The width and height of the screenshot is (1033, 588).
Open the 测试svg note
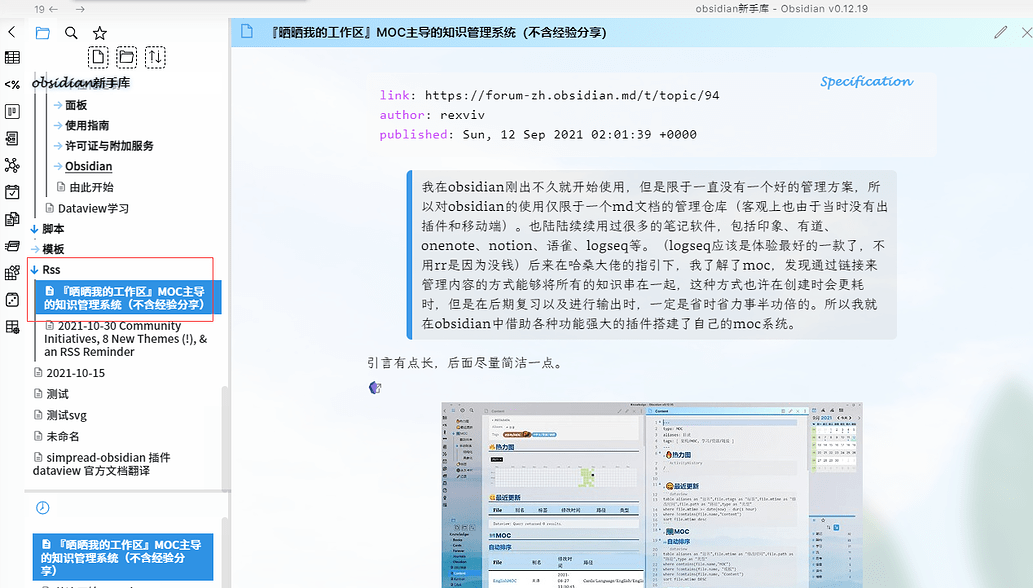click(66, 415)
